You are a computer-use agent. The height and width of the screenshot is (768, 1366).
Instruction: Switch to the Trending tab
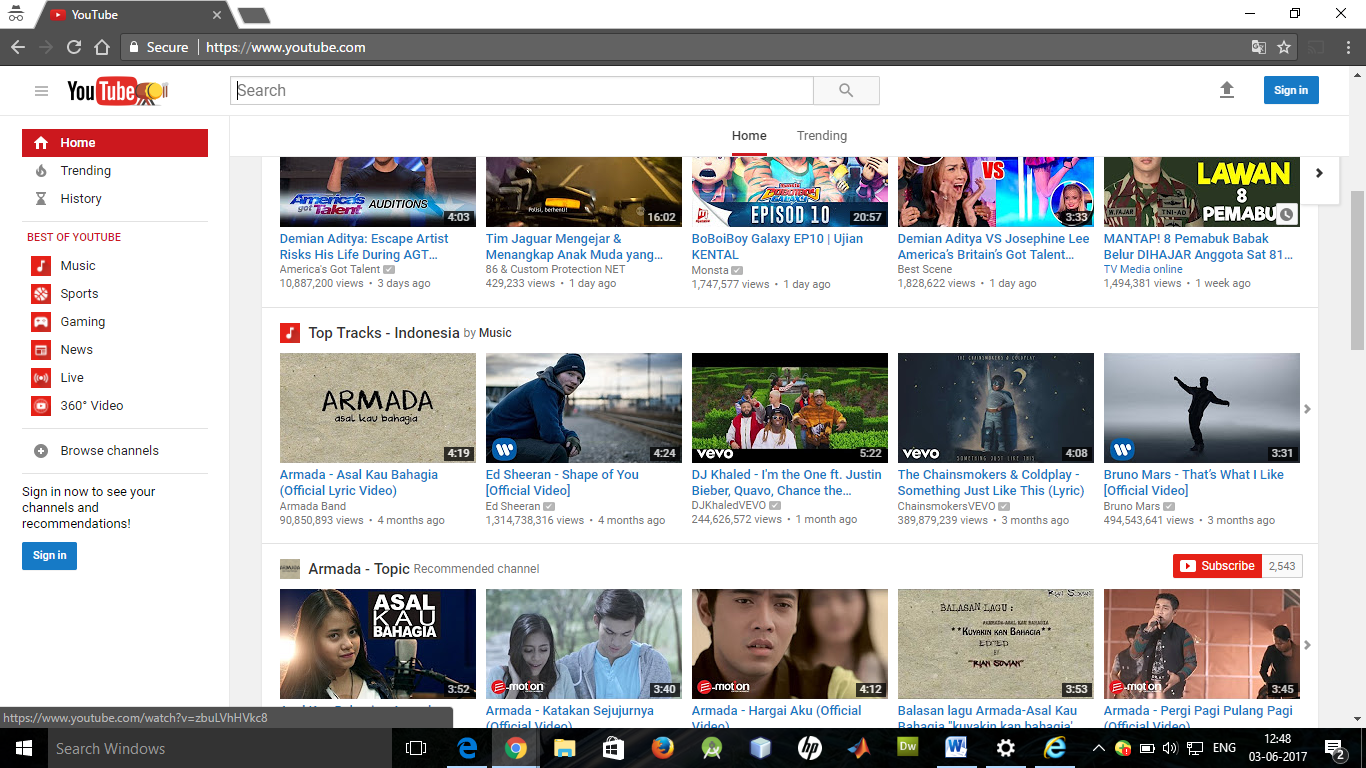point(822,136)
